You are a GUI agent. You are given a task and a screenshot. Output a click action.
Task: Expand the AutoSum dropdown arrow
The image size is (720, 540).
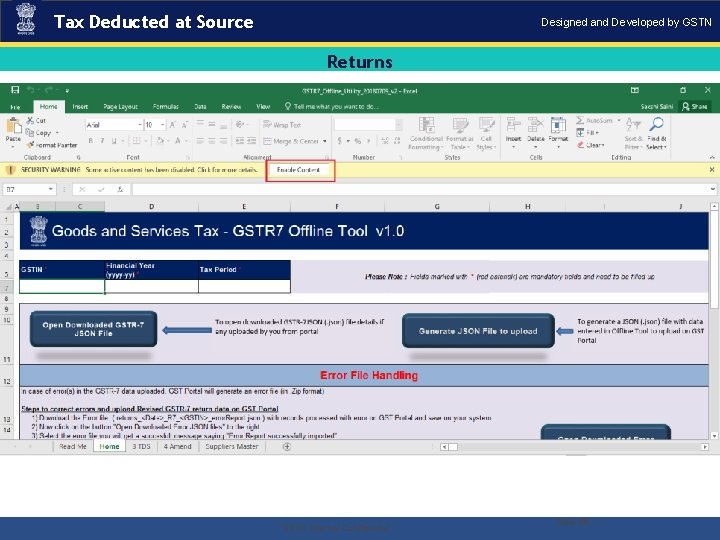click(619, 120)
